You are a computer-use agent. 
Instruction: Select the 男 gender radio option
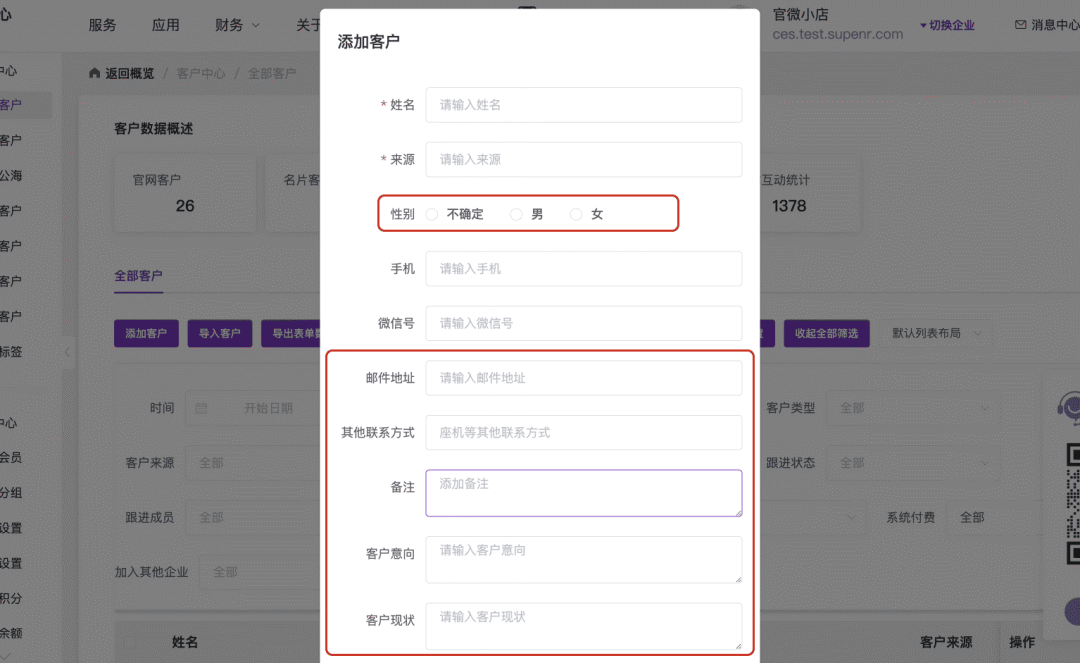pos(516,214)
